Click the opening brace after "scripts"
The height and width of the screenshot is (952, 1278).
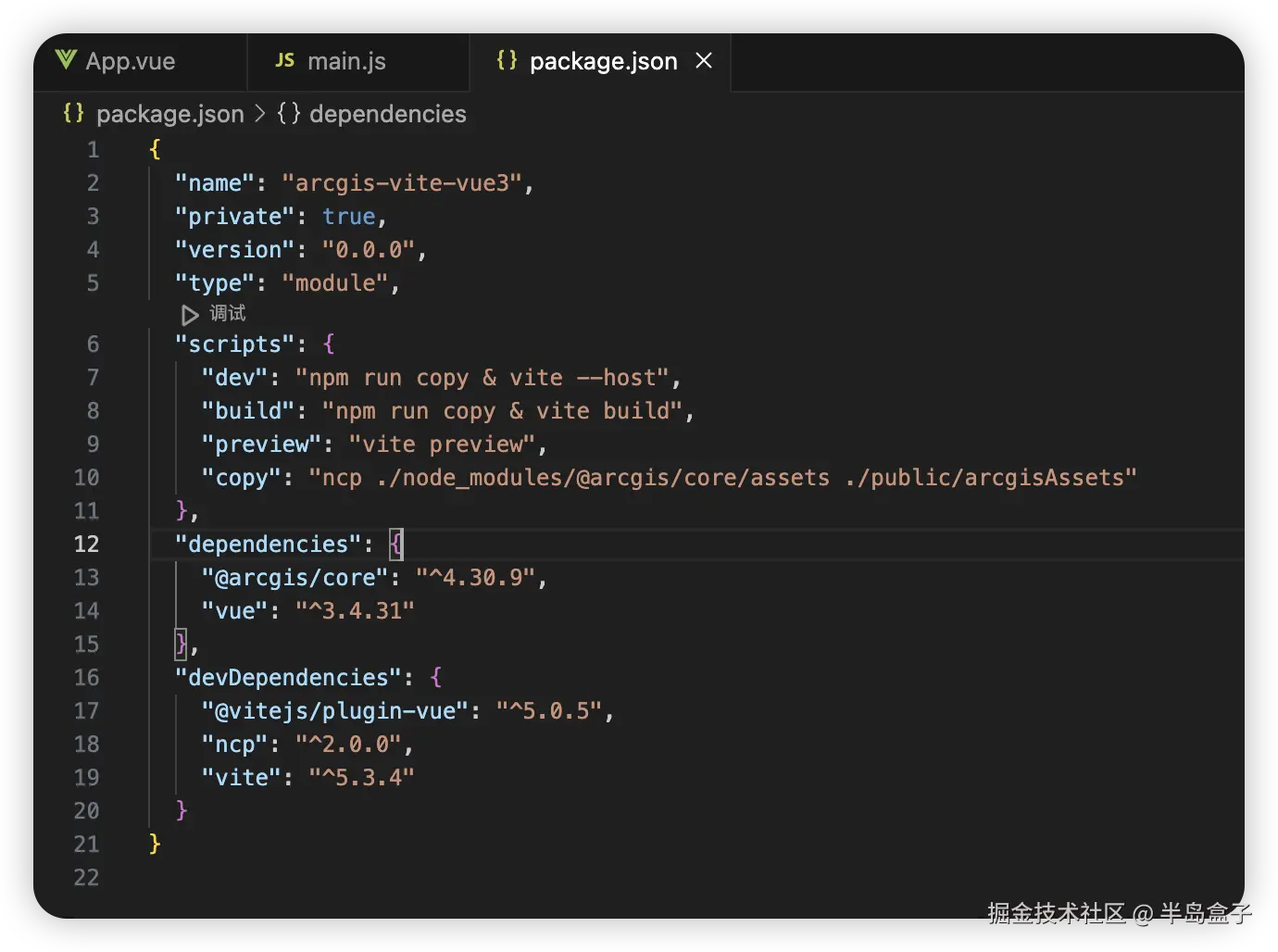click(x=329, y=344)
